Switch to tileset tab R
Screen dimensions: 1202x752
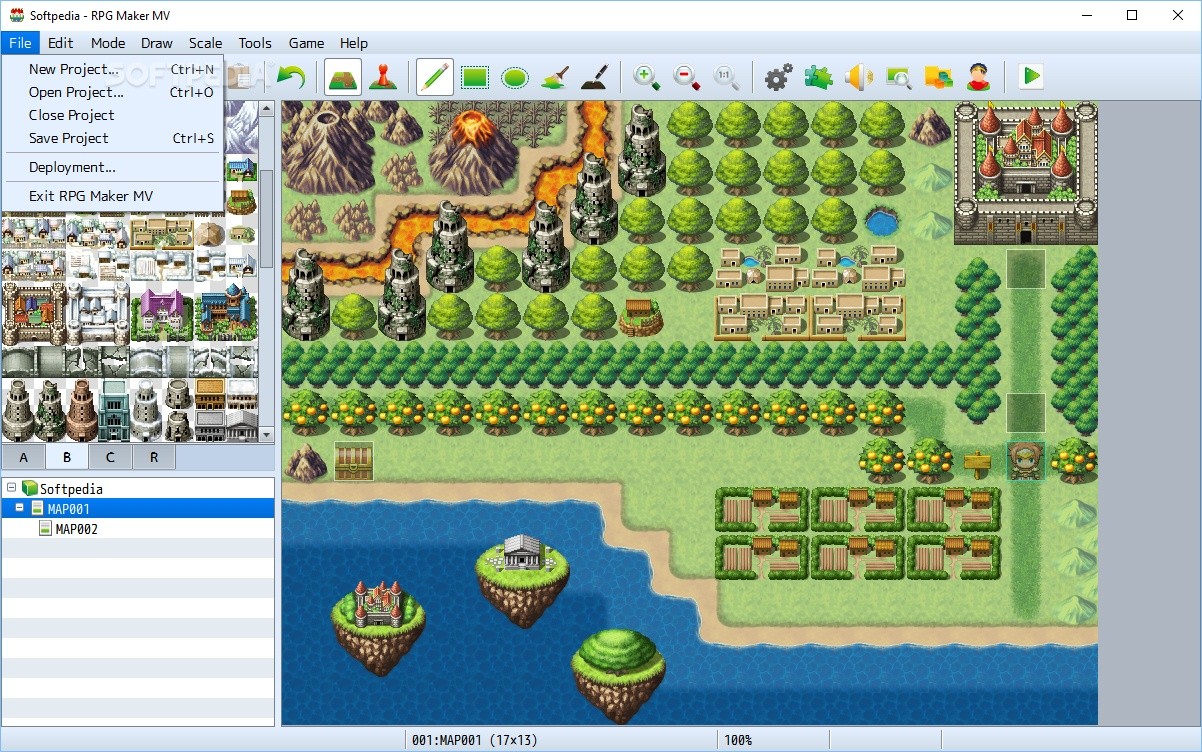[x=153, y=457]
